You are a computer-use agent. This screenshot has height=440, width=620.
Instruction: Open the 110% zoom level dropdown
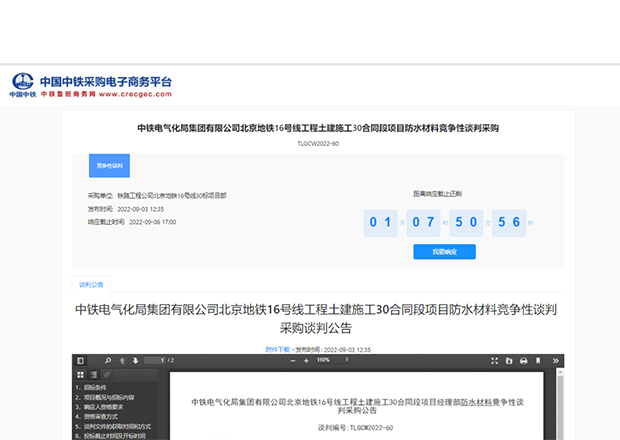(332, 360)
